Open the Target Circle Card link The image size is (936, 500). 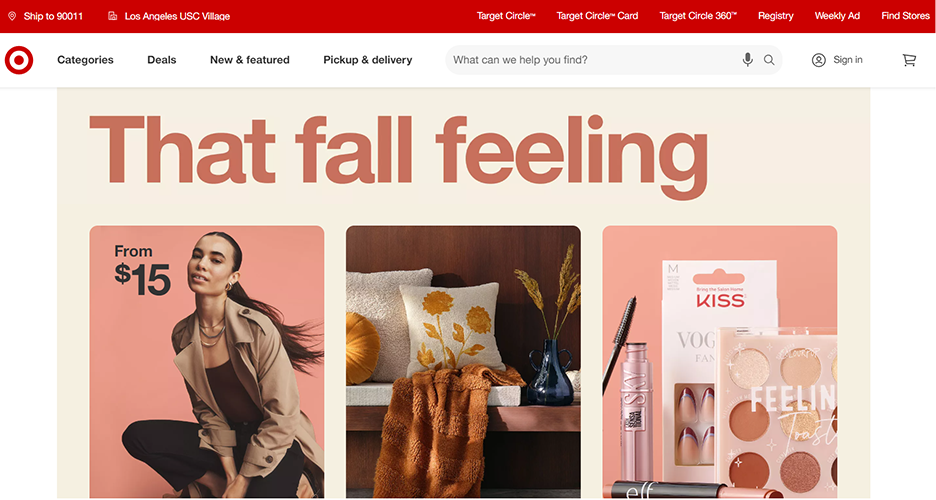pyautogui.click(x=597, y=16)
